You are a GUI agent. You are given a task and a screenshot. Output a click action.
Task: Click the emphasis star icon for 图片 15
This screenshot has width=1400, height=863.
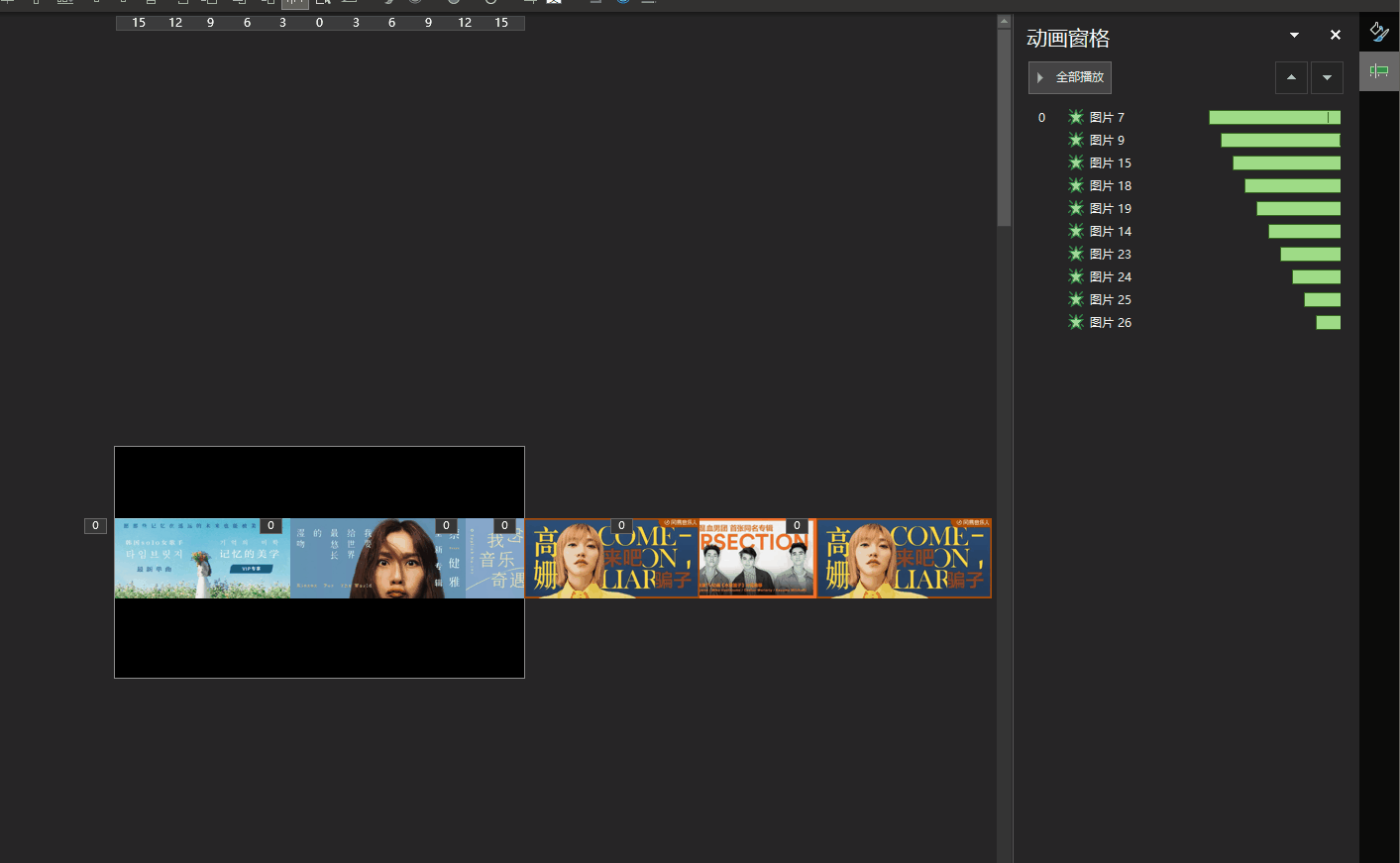click(1076, 162)
